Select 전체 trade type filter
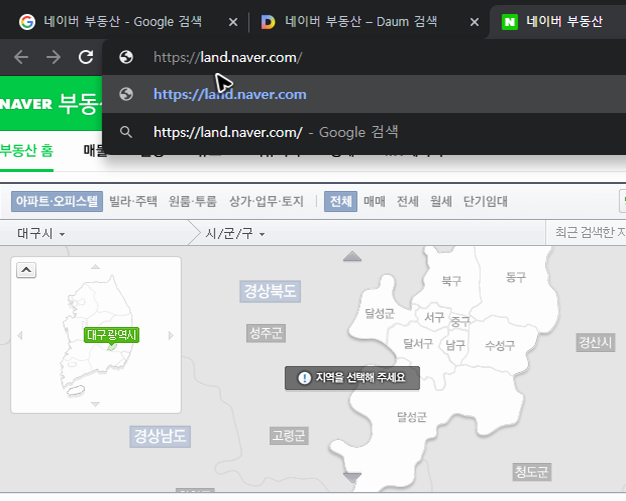The height and width of the screenshot is (501, 626). (x=341, y=201)
